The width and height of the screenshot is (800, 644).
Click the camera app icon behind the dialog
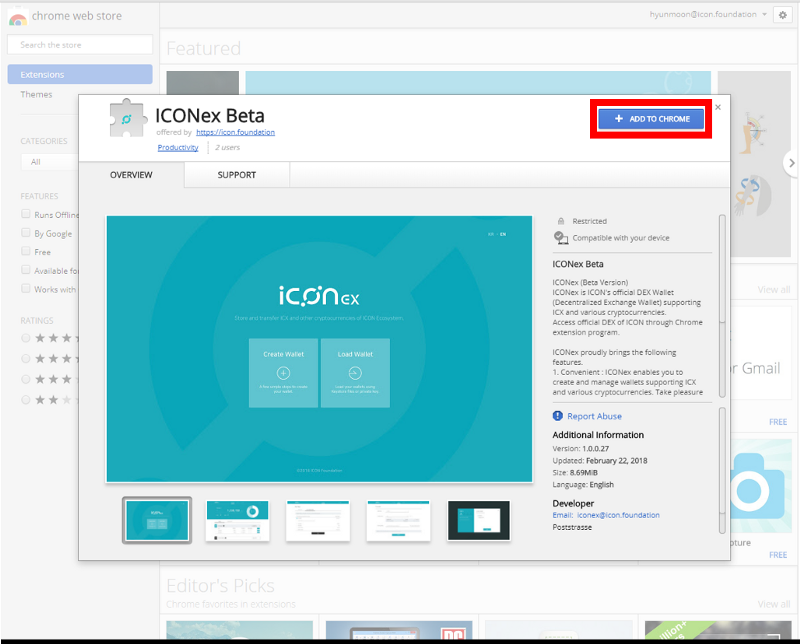coord(757,488)
